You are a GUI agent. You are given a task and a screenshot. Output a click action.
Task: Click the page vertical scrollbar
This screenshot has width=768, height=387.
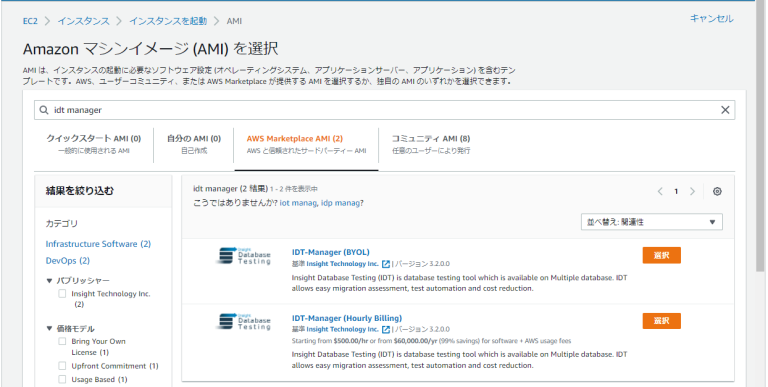(x=761, y=137)
